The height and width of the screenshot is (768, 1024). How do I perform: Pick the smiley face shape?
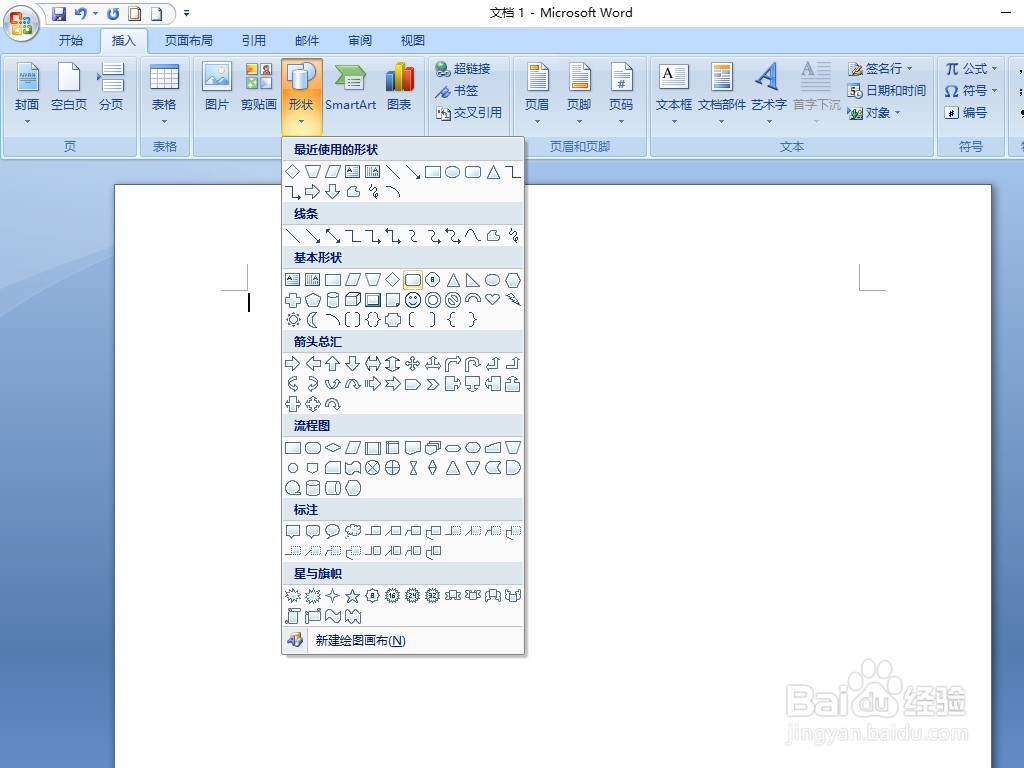click(x=413, y=300)
